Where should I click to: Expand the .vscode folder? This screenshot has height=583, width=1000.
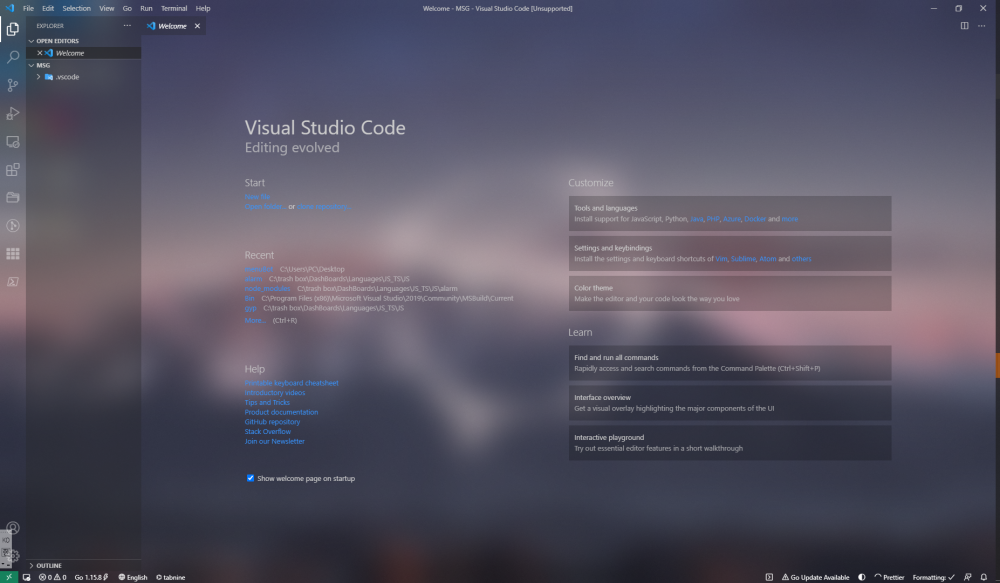pyautogui.click(x=84, y=77)
